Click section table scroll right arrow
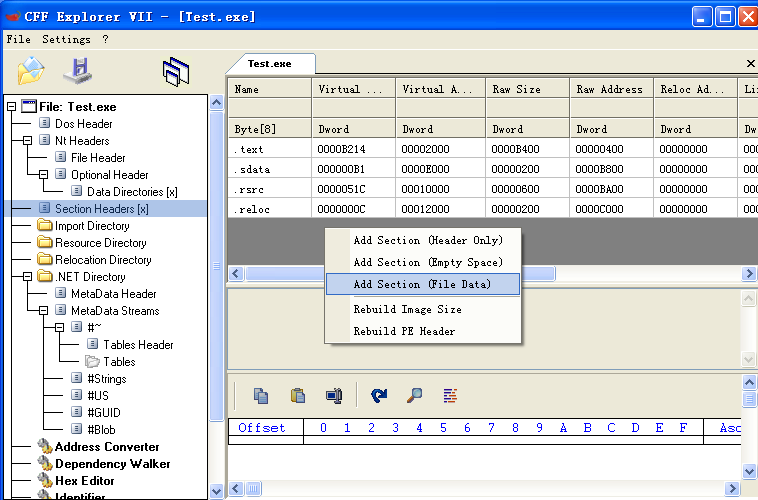 coord(749,274)
